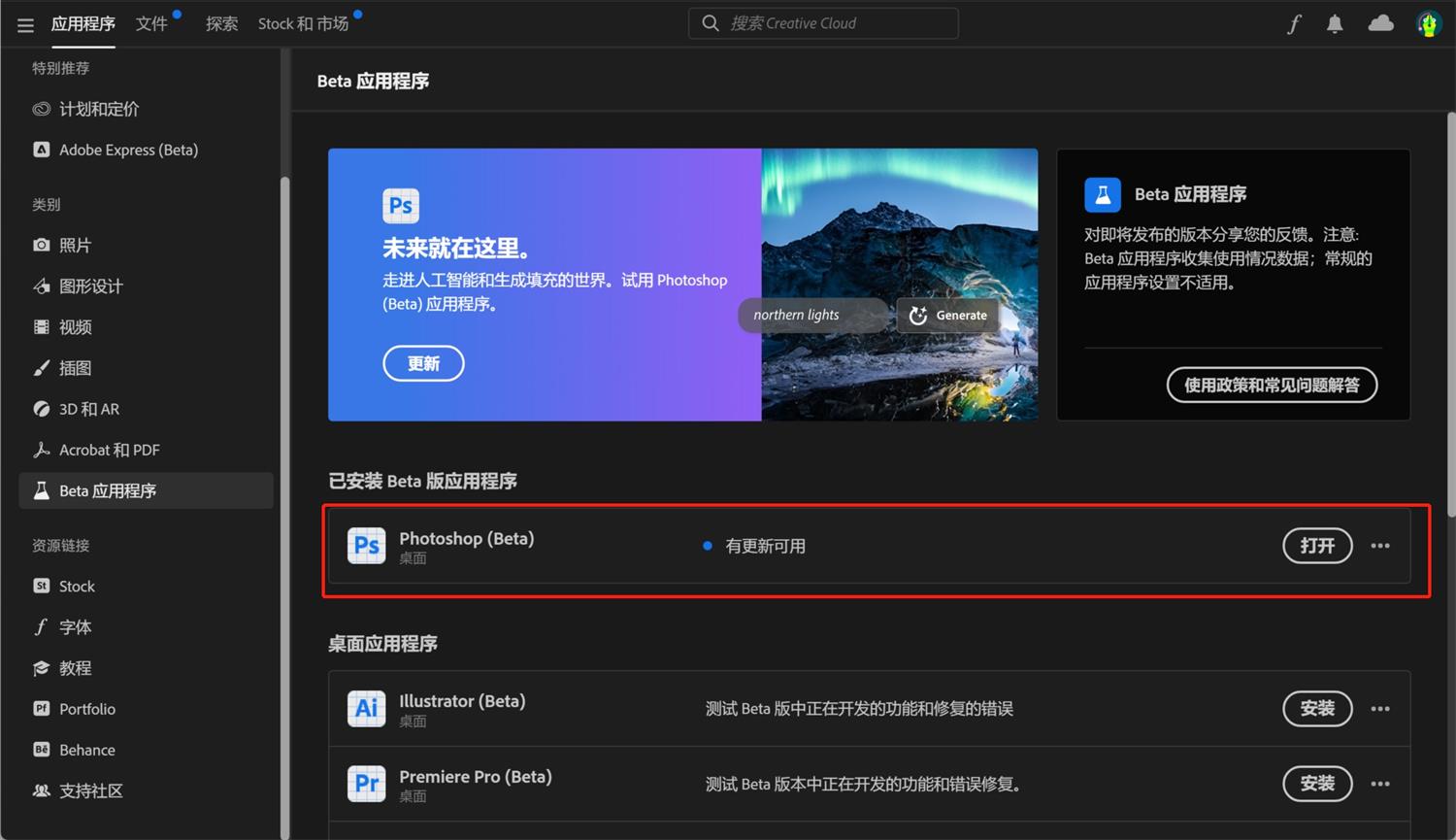
Task: Click the fonts f icon in header
Action: coord(1293,24)
